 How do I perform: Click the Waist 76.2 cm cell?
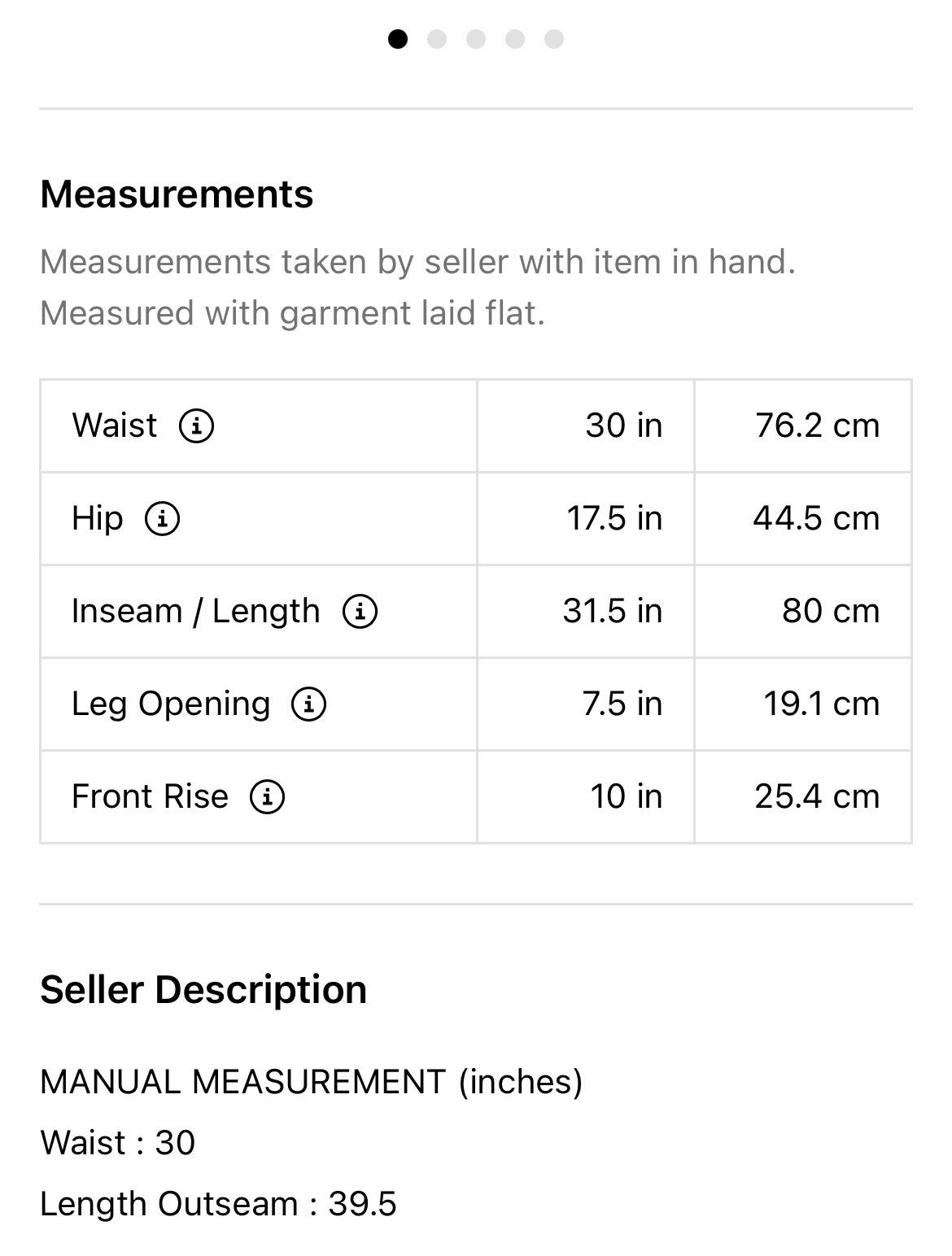pos(803,425)
